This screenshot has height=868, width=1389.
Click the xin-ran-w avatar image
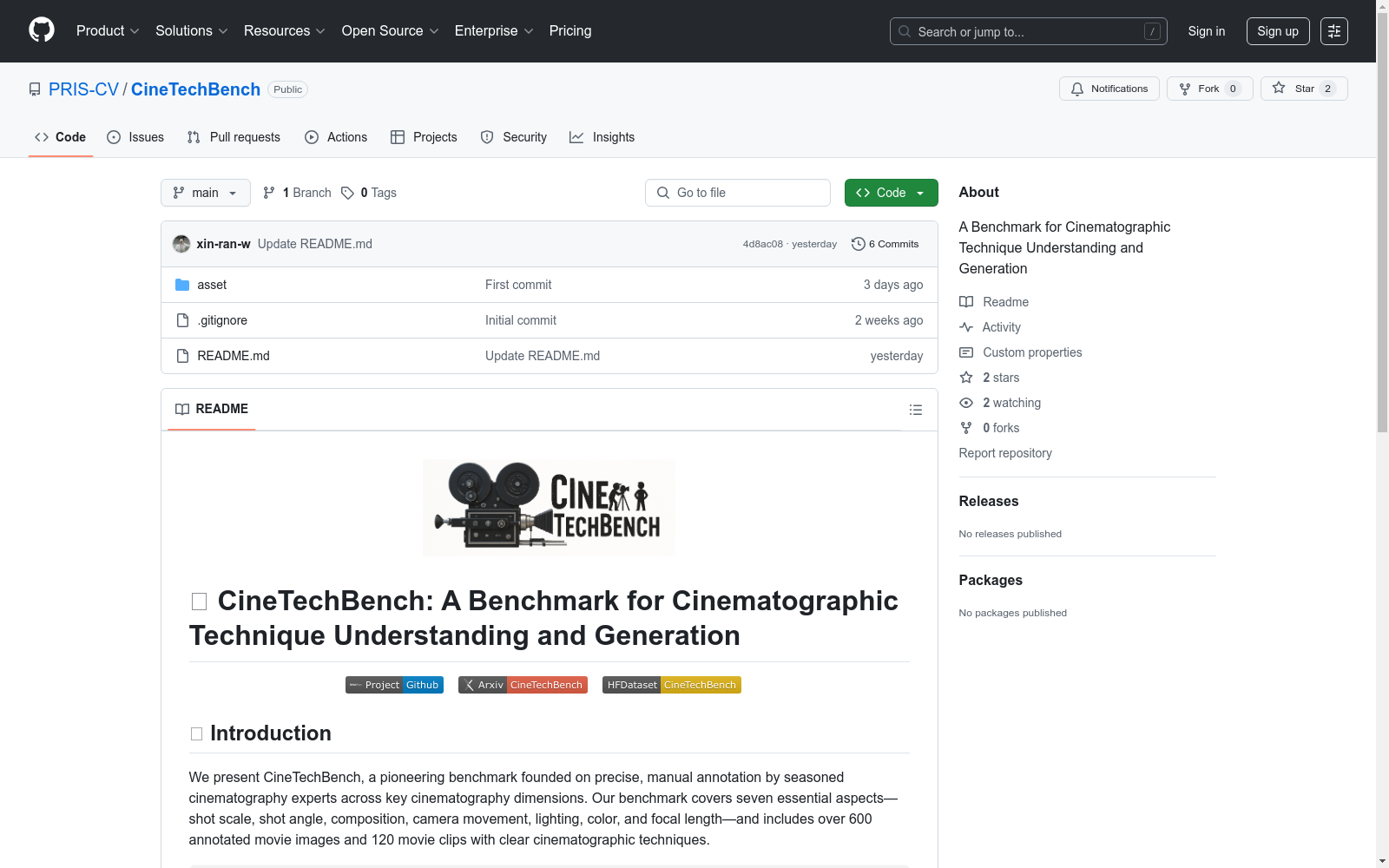click(x=181, y=244)
